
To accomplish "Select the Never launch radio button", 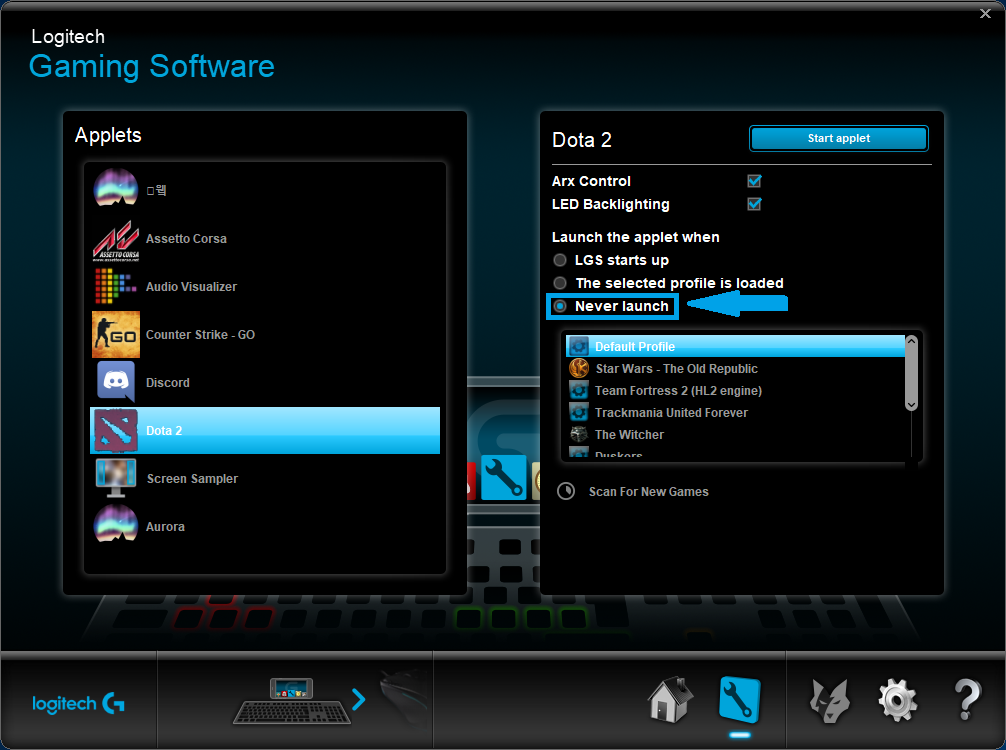I will 560,306.
